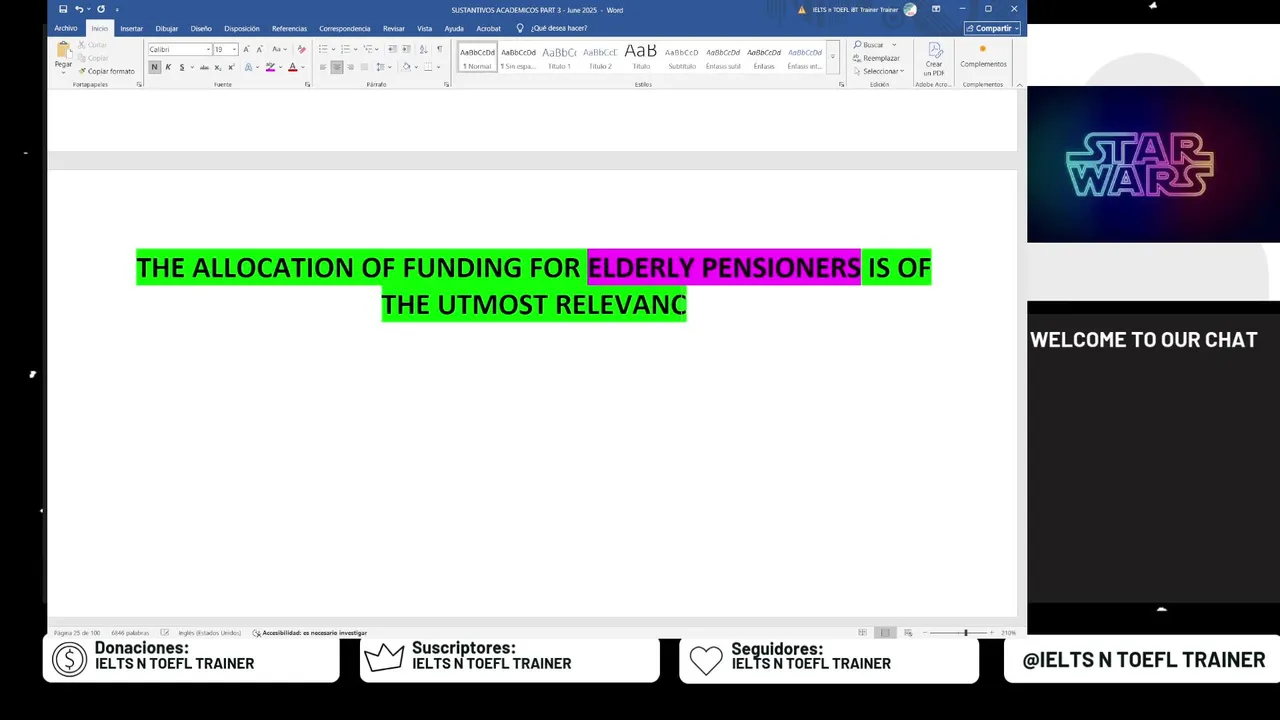Apply the Título 1 style

pyautogui.click(x=559, y=57)
